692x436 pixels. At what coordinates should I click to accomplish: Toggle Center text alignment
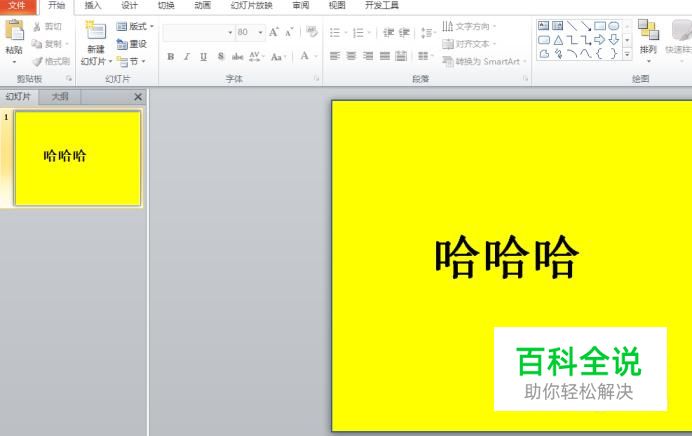click(351, 56)
